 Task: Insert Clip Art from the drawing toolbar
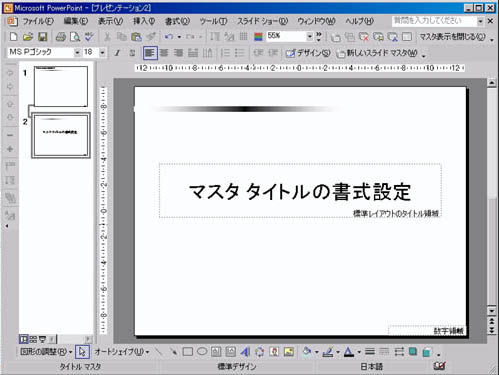click(x=274, y=352)
